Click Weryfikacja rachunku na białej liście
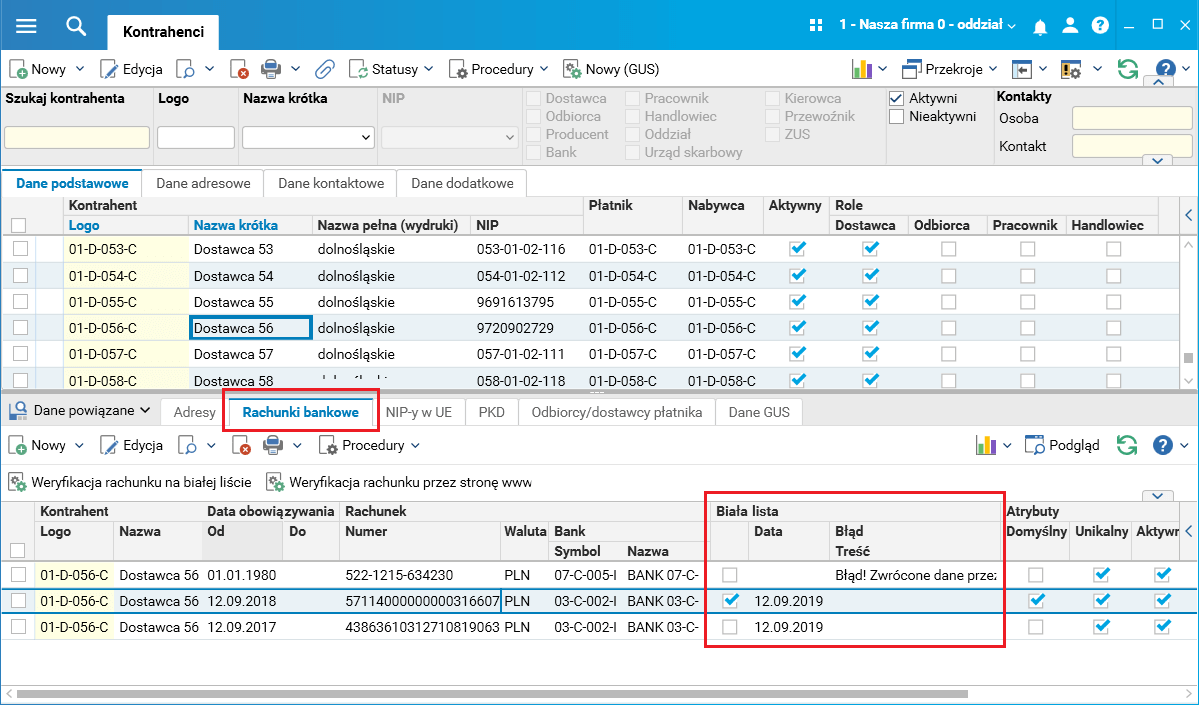1199x705 pixels. pyautogui.click(x=130, y=482)
